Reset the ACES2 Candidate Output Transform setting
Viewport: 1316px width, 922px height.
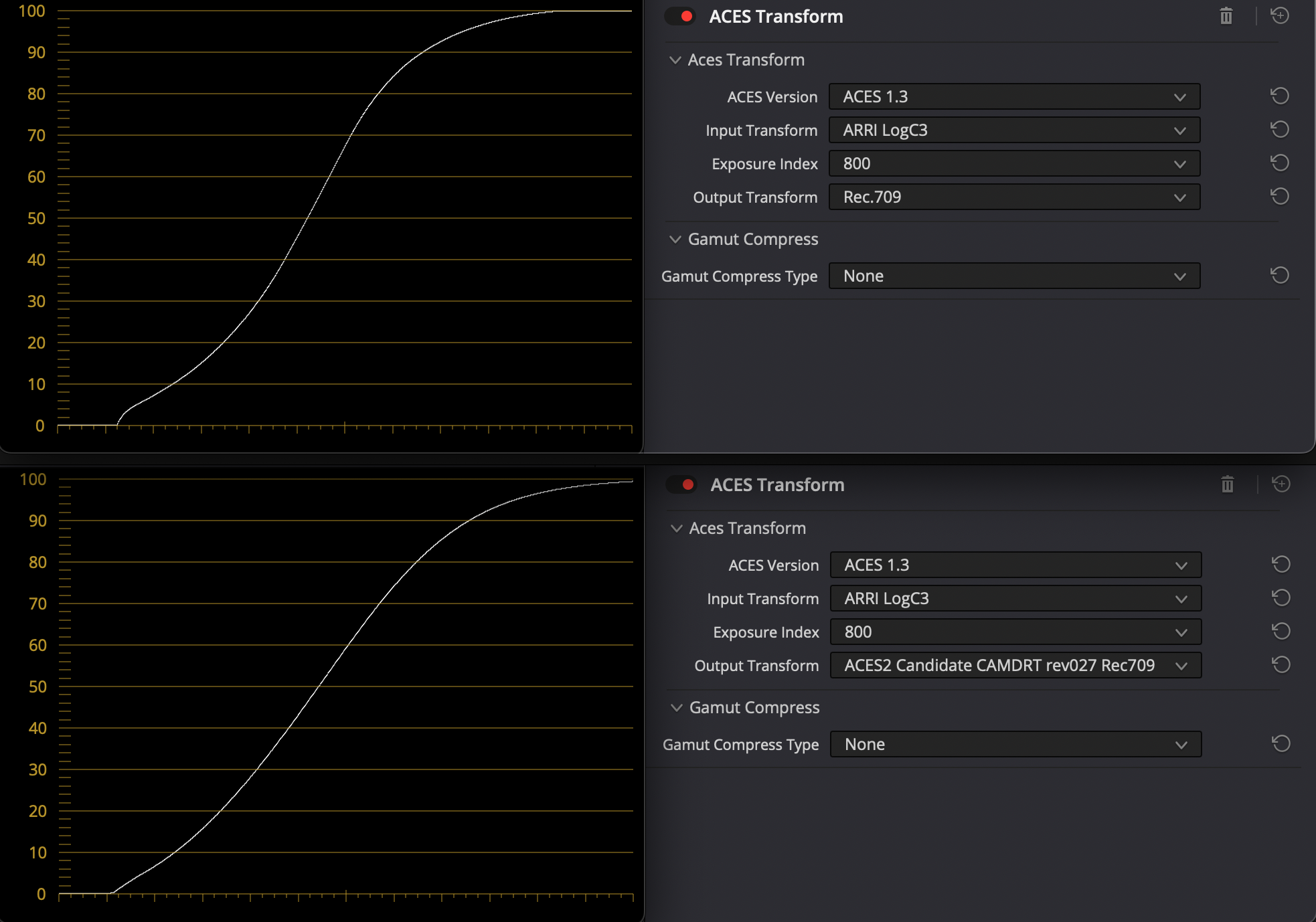point(1281,664)
